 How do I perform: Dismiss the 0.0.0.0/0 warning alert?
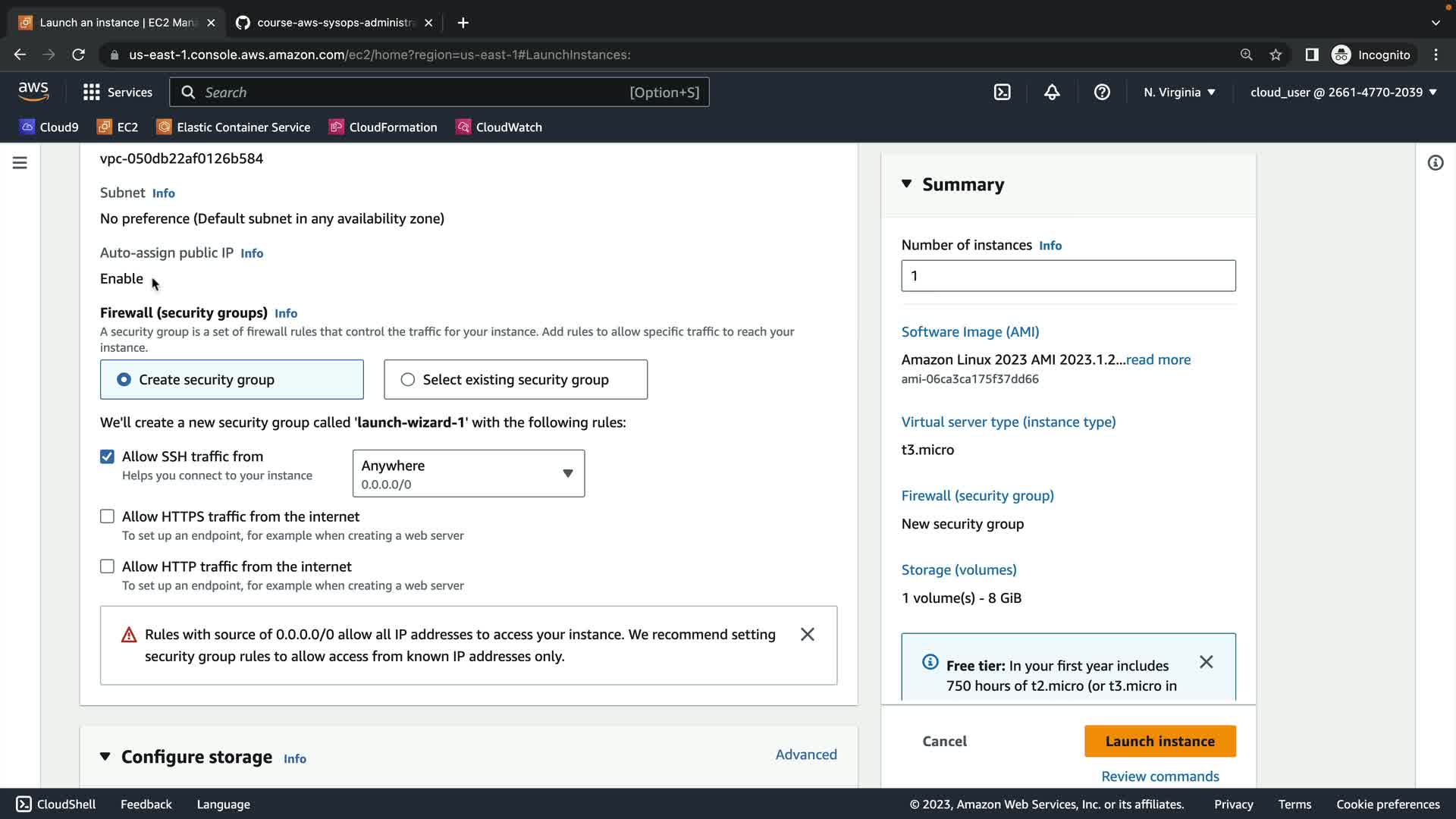click(807, 635)
